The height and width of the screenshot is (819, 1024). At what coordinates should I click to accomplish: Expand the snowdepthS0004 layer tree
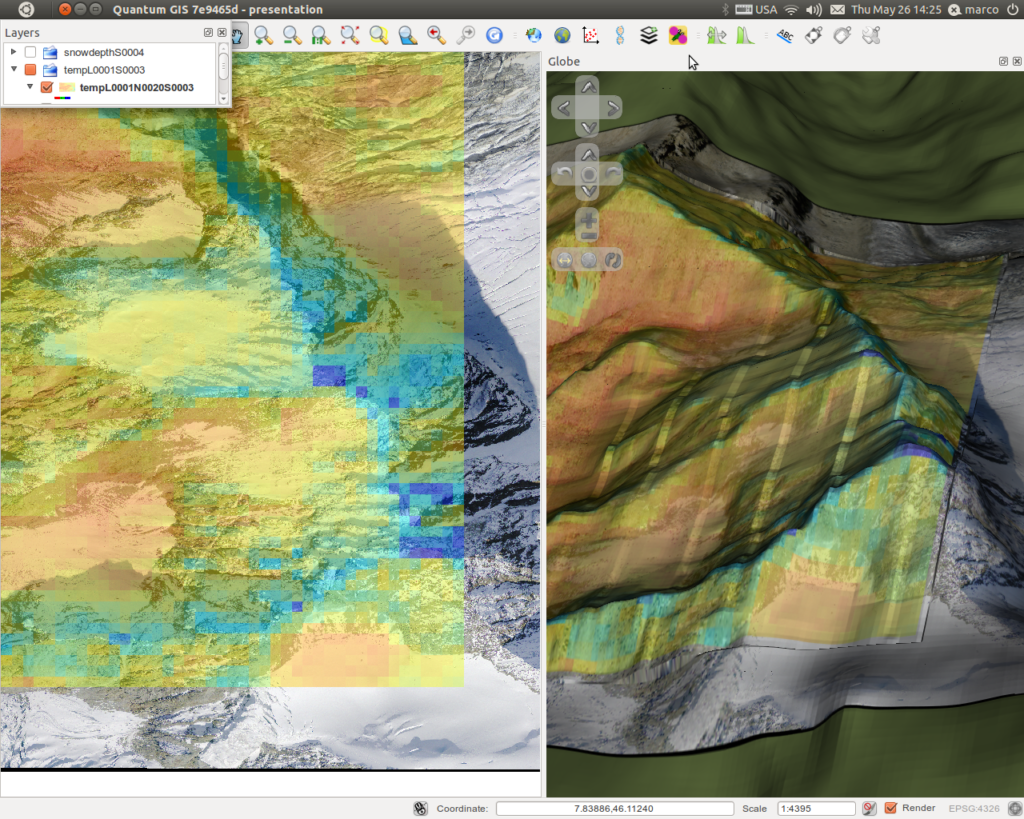coord(13,52)
